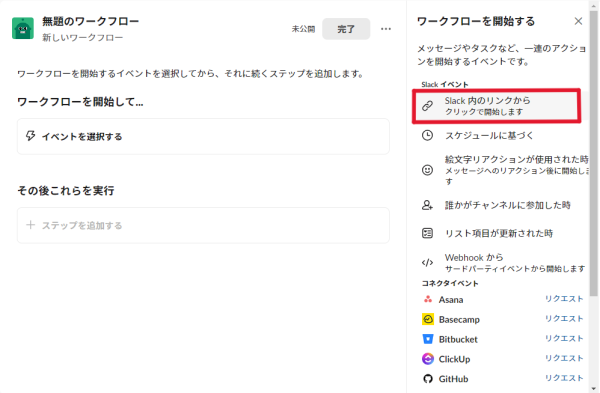Screen dimensions: 600x393
Task: Click リクエスト link next to Bitbucket
Action: tap(564, 339)
